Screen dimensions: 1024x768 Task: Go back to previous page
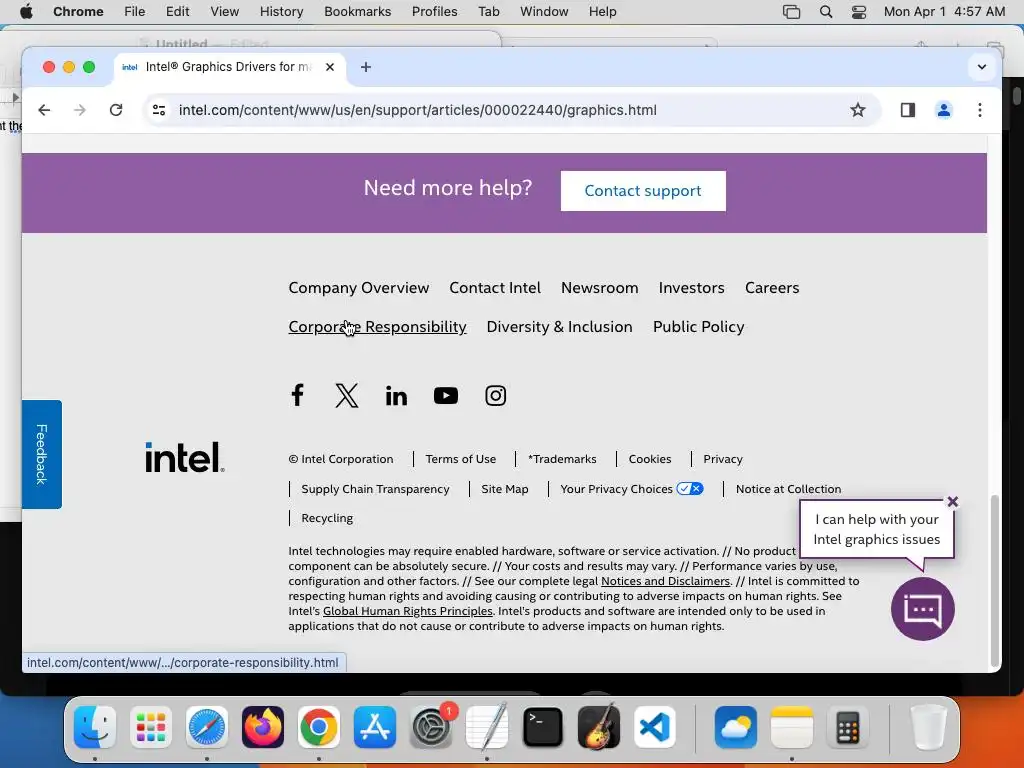(44, 110)
